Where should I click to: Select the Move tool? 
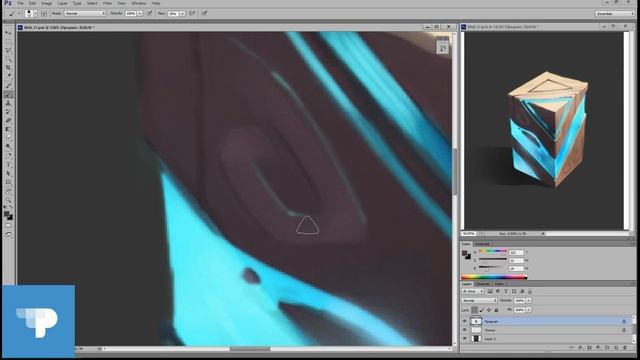(8, 32)
